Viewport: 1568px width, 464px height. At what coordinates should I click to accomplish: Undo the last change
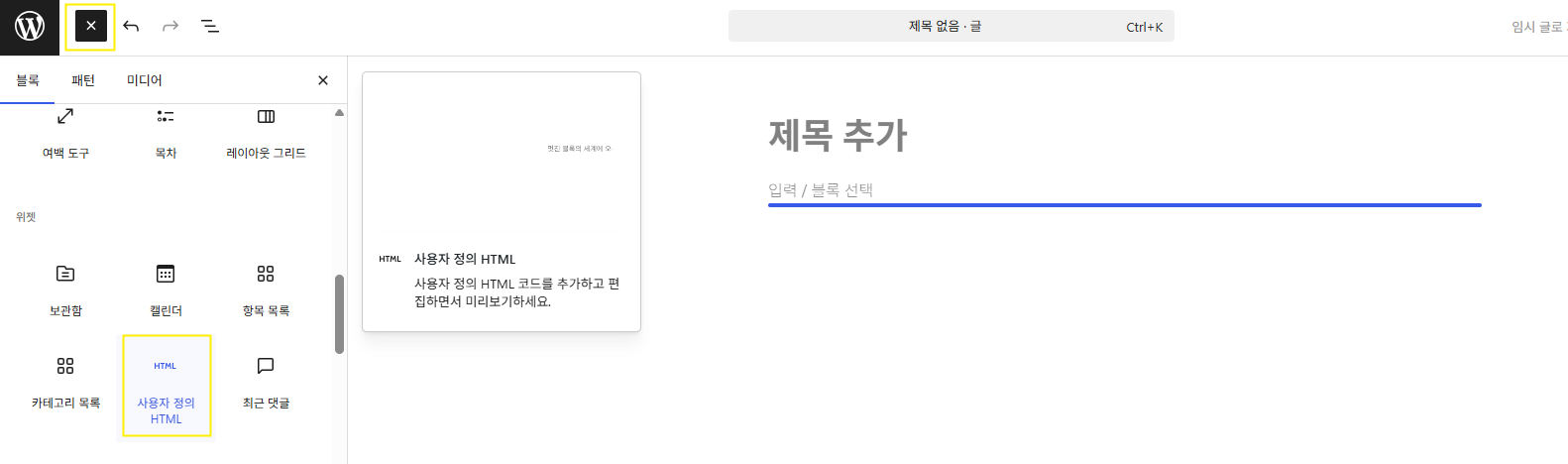tap(131, 27)
